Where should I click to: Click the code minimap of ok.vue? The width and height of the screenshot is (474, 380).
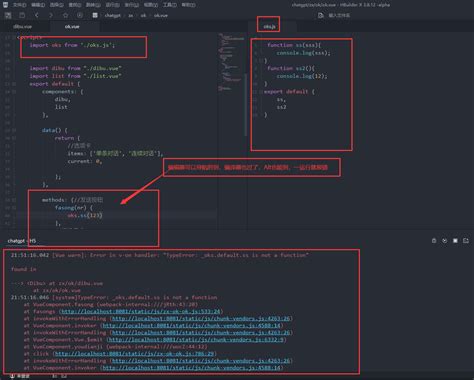pos(230,62)
